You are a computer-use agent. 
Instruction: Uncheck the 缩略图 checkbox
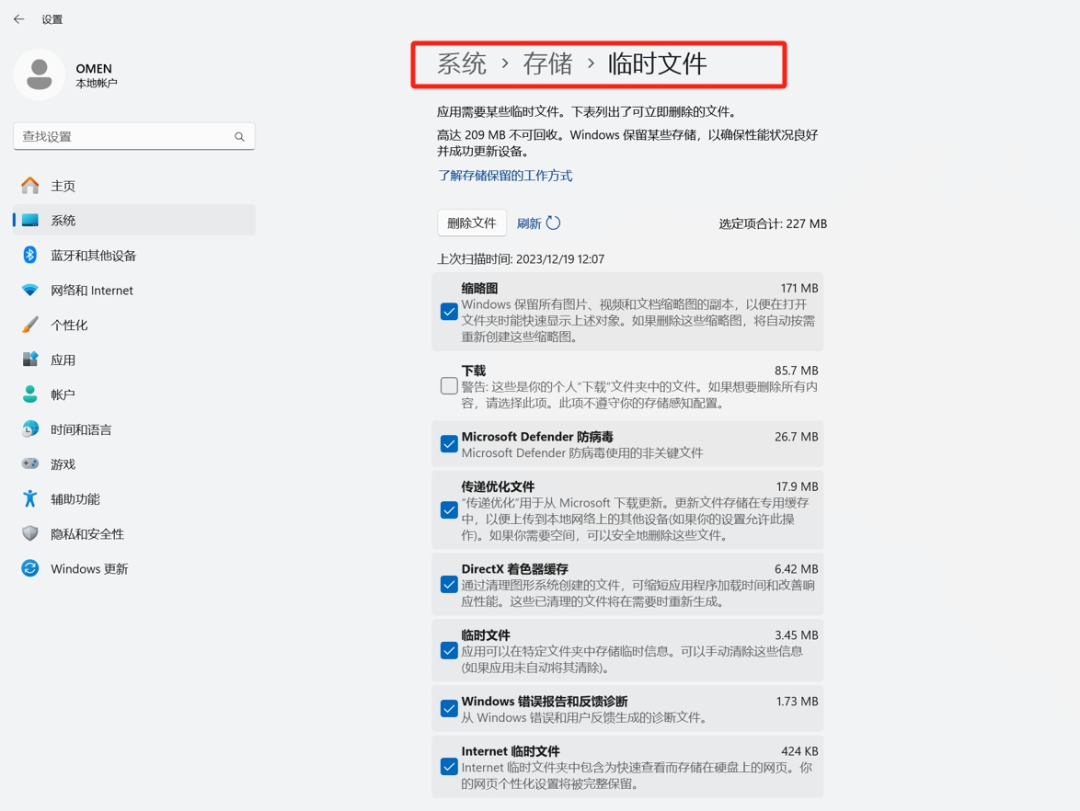pos(449,312)
